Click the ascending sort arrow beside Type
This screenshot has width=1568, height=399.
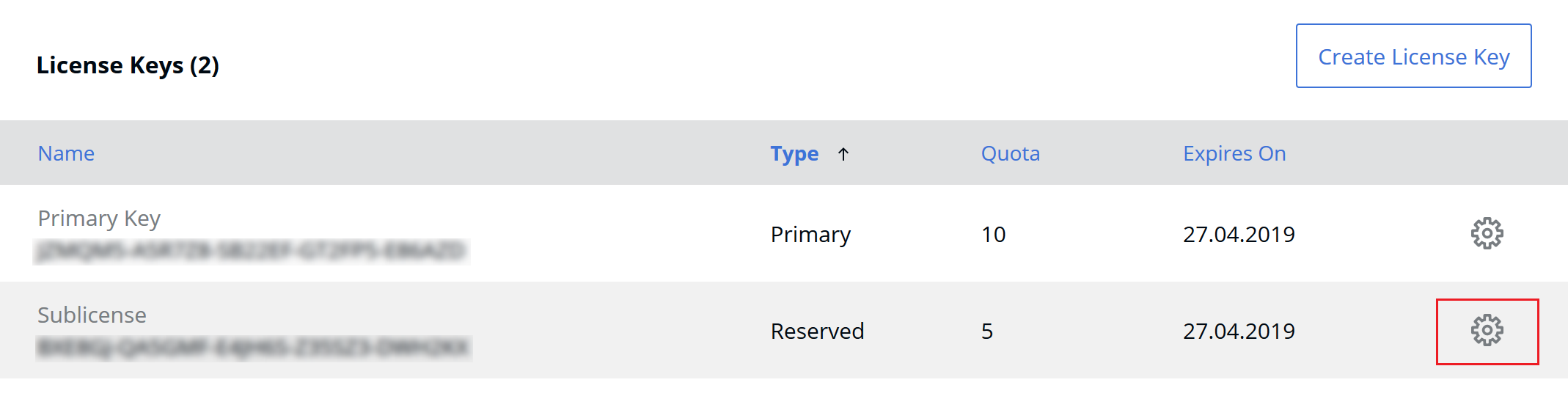pyautogui.click(x=843, y=154)
